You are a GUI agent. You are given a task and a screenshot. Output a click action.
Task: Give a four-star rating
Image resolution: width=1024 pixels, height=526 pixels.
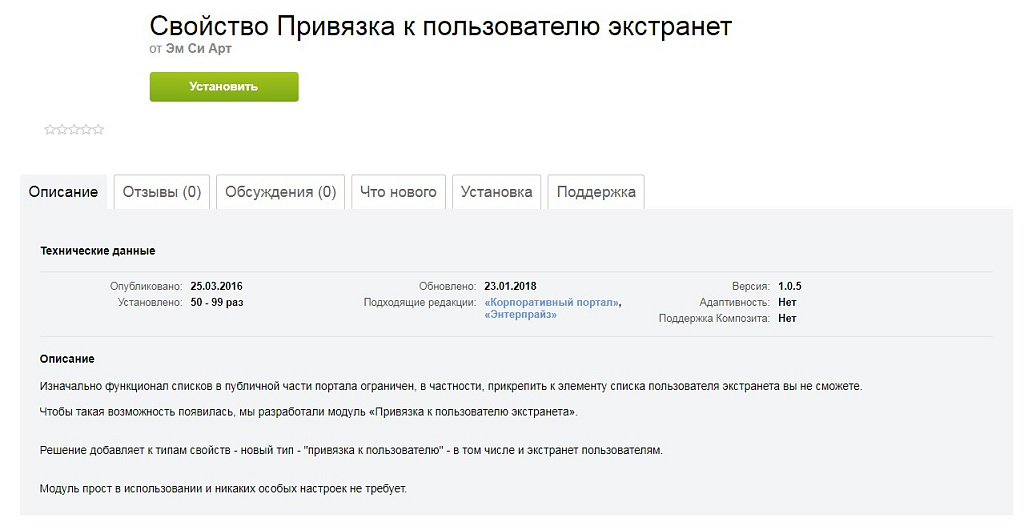pos(86,129)
